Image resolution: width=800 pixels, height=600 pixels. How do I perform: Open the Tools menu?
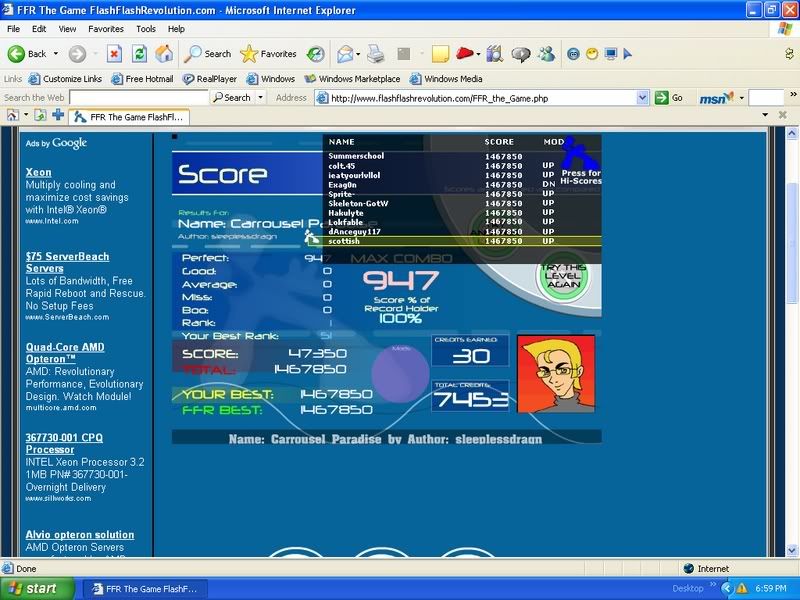coord(146,29)
